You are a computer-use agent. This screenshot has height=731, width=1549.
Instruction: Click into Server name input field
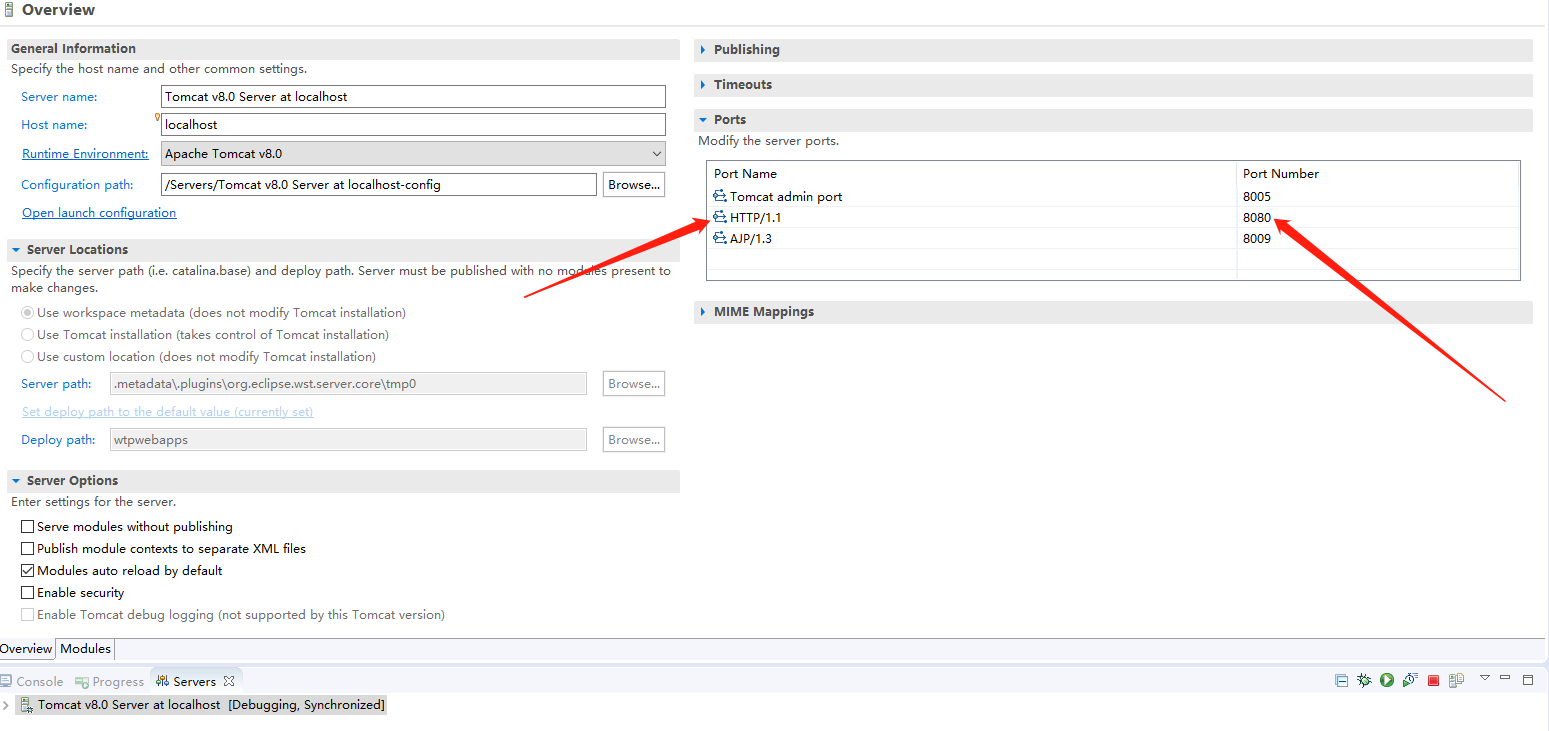point(413,97)
